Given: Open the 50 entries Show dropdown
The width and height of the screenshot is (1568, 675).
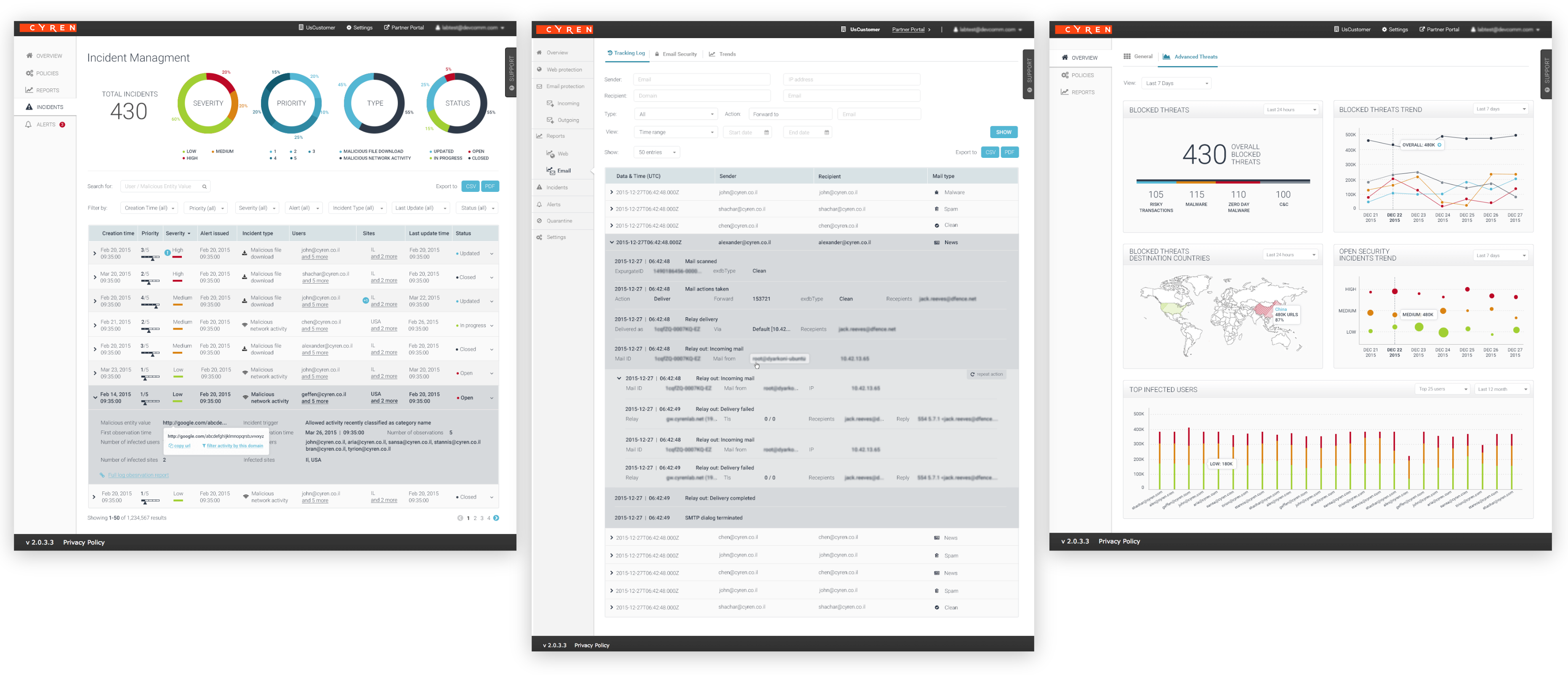Looking at the screenshot, I should (657, 152).
